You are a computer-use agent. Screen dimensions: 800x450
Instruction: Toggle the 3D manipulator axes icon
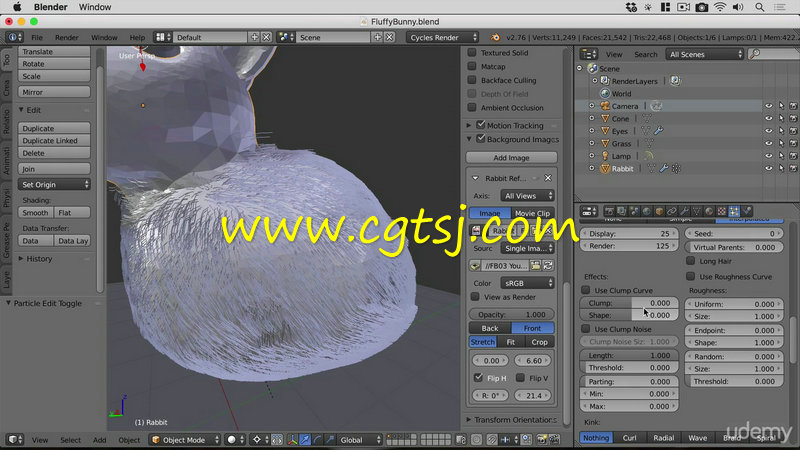292,440
